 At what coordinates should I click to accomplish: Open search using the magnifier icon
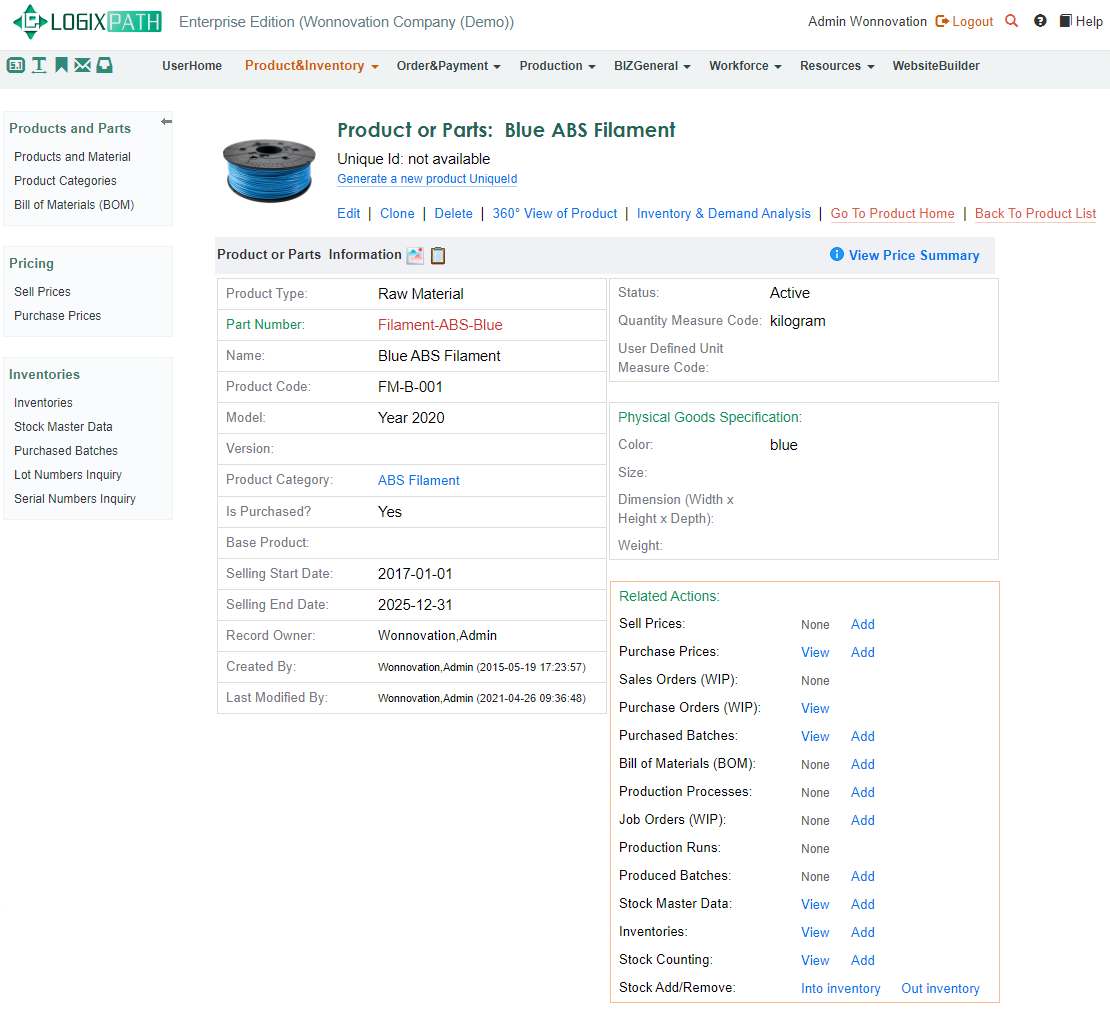coord(1011,20)
